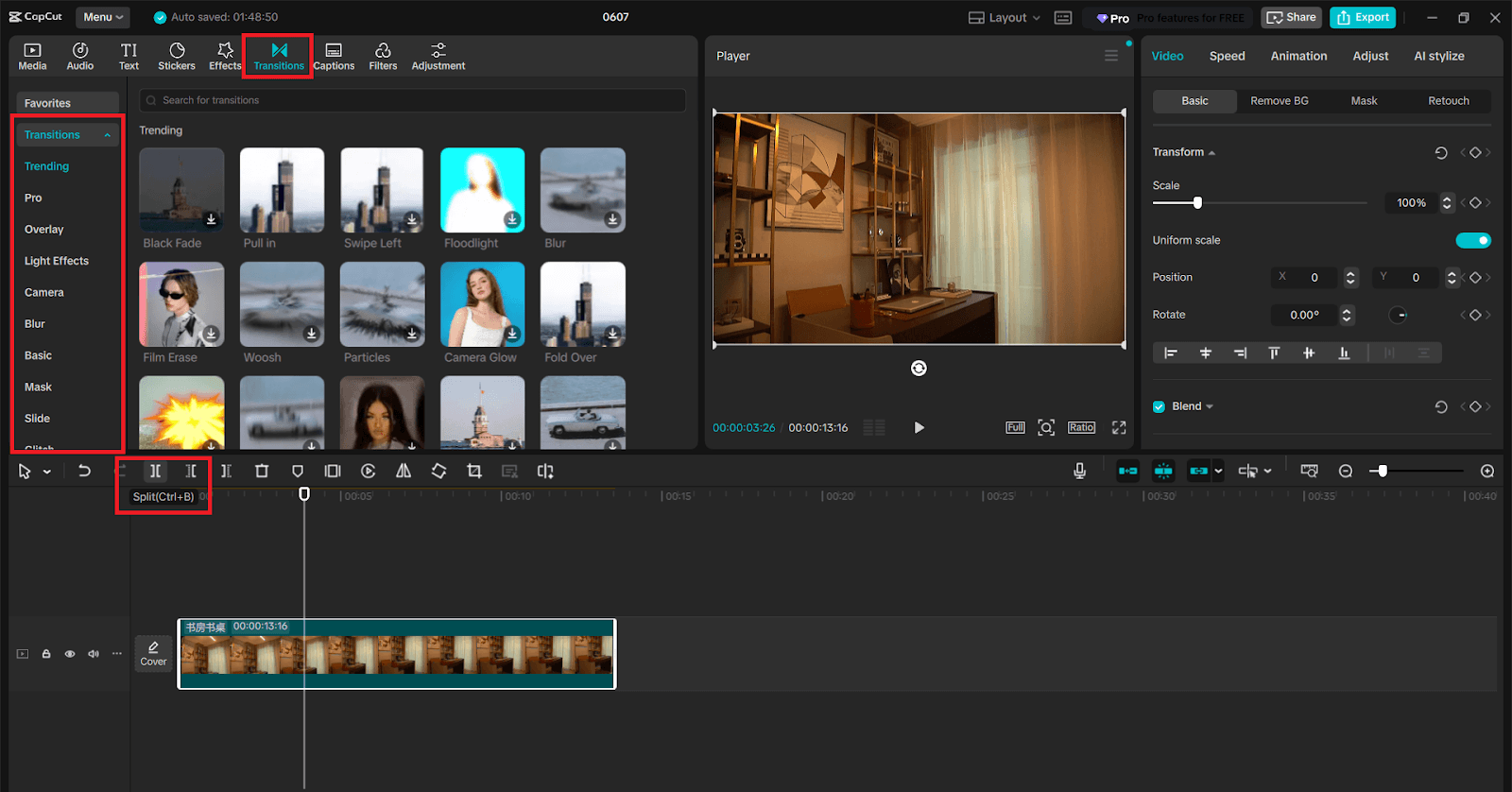Image resolution: width=1512 pixels, height=792 pixels.
Task: Toggle the Uniform scale switch
Action: pos(1473,240)
